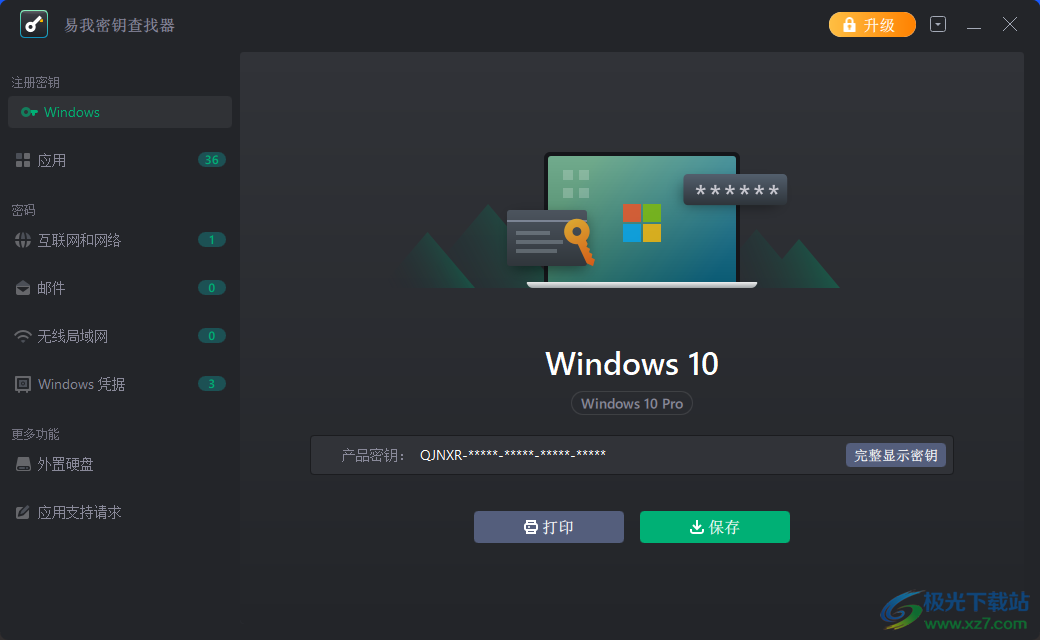Click the drive icon beside 外置硬盘
This screenshot has height=640, width=1040.
23,464
